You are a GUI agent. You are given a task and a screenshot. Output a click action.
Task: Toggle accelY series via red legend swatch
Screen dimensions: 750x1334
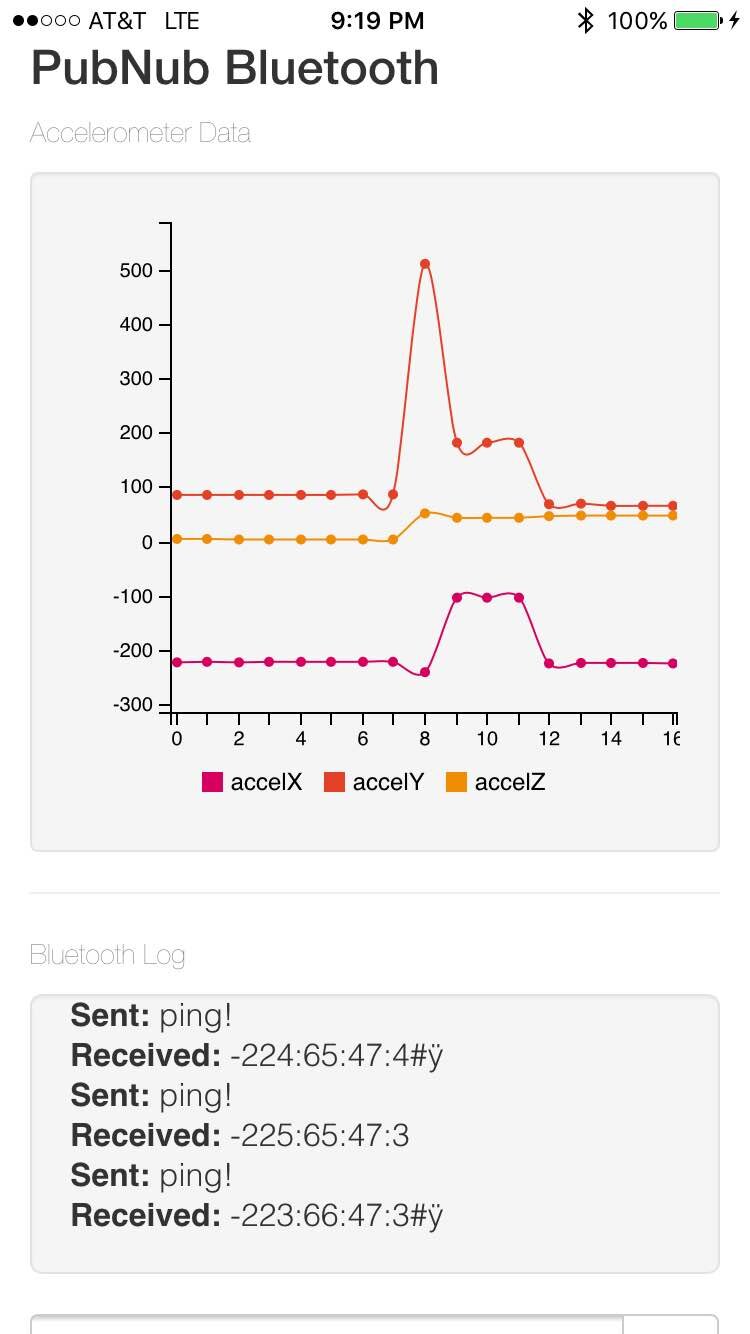(334, 783)
